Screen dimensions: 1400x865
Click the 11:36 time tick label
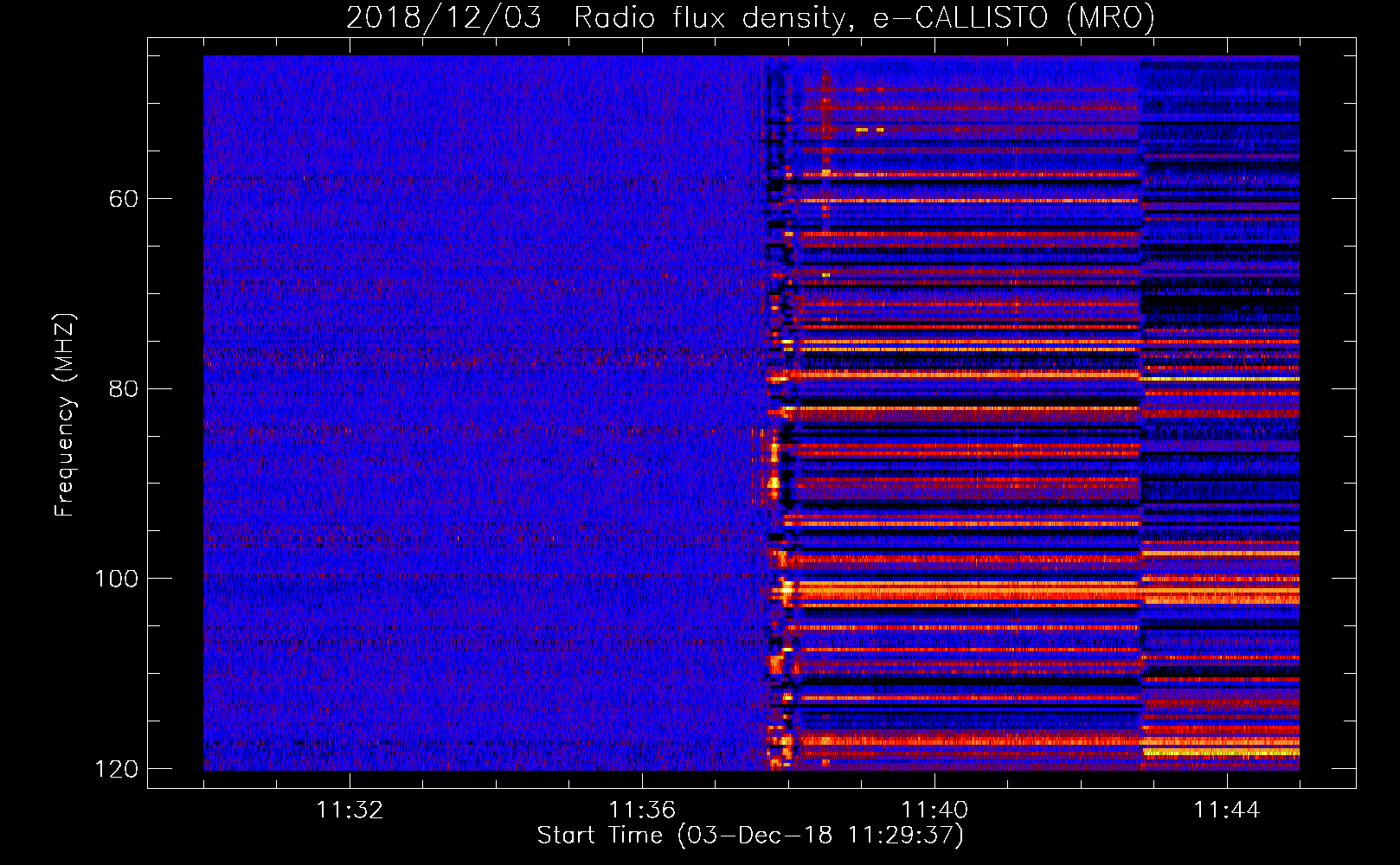pos(642,811)
